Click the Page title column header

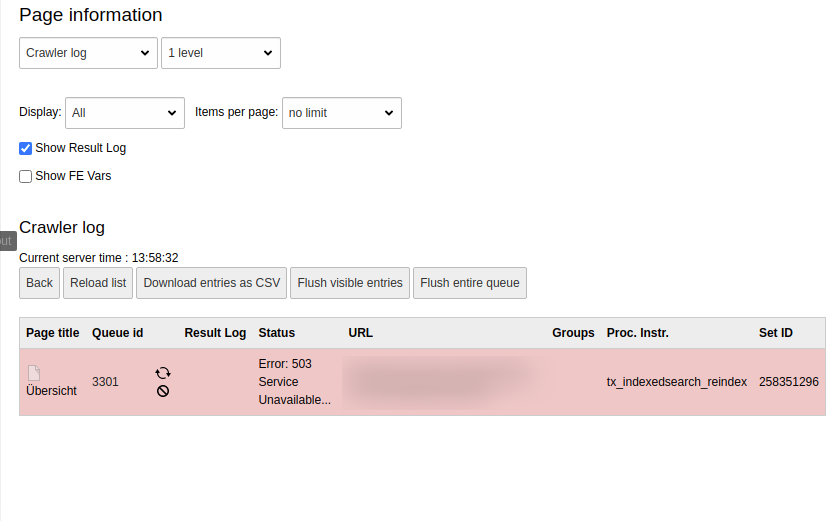(53, 333)
